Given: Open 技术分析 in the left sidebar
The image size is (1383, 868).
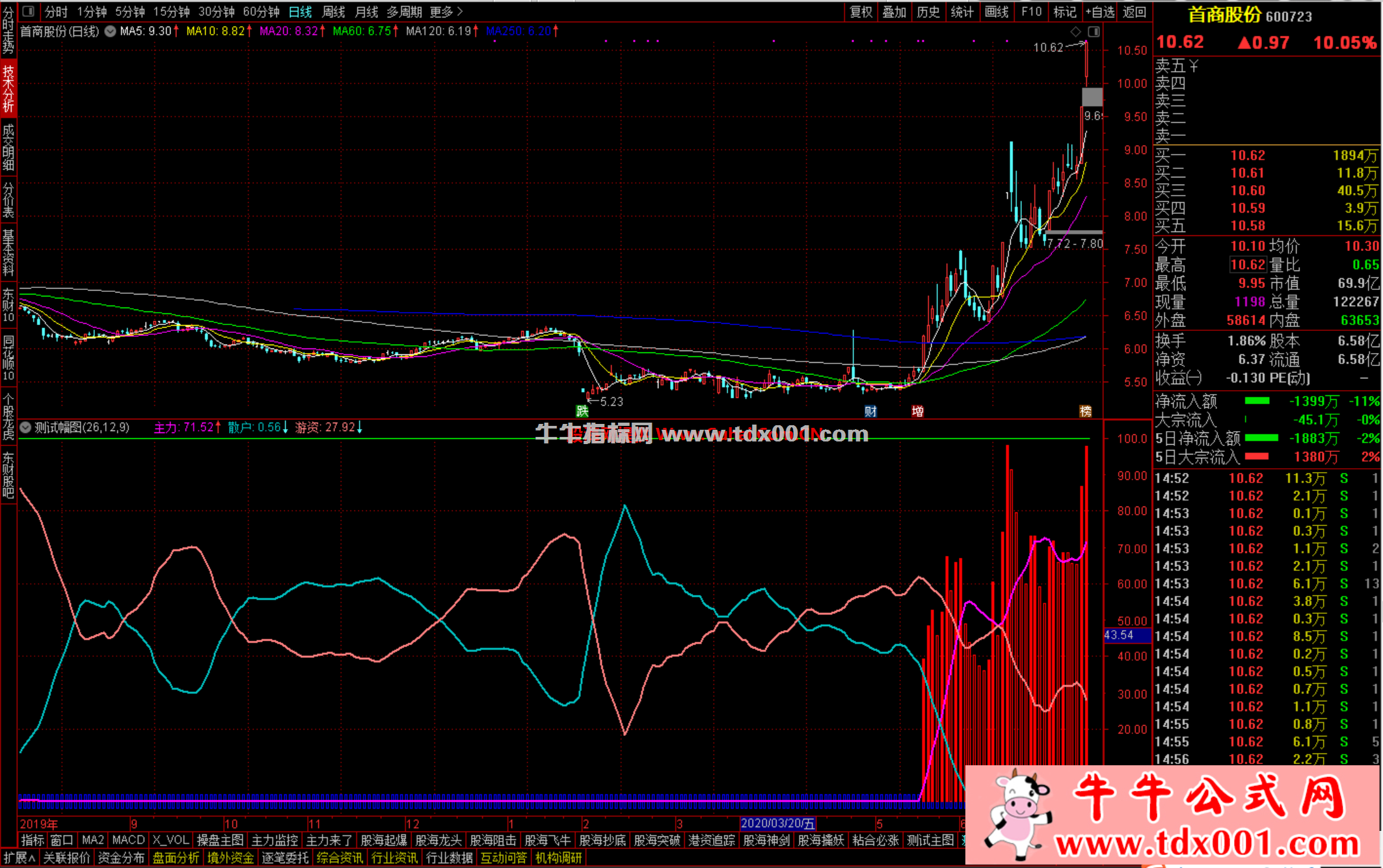Looking at the screenshot, I should [8, 89].
